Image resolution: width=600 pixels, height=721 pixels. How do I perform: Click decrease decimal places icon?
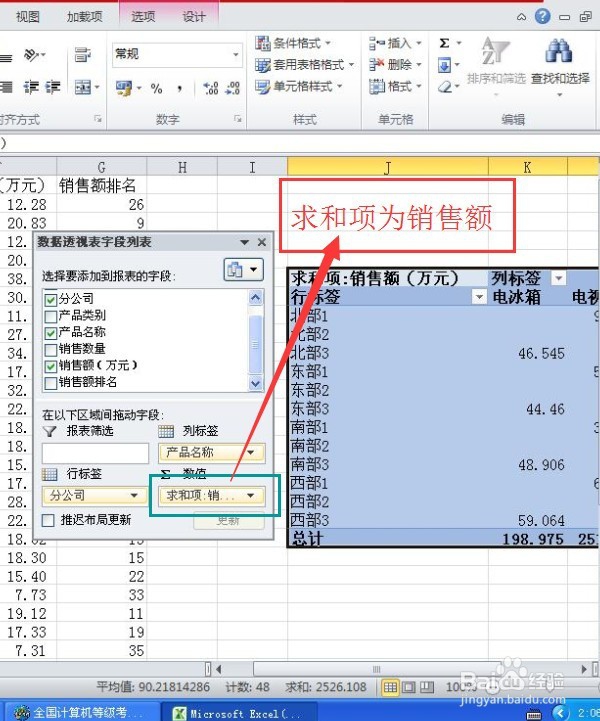click(232, 88)
